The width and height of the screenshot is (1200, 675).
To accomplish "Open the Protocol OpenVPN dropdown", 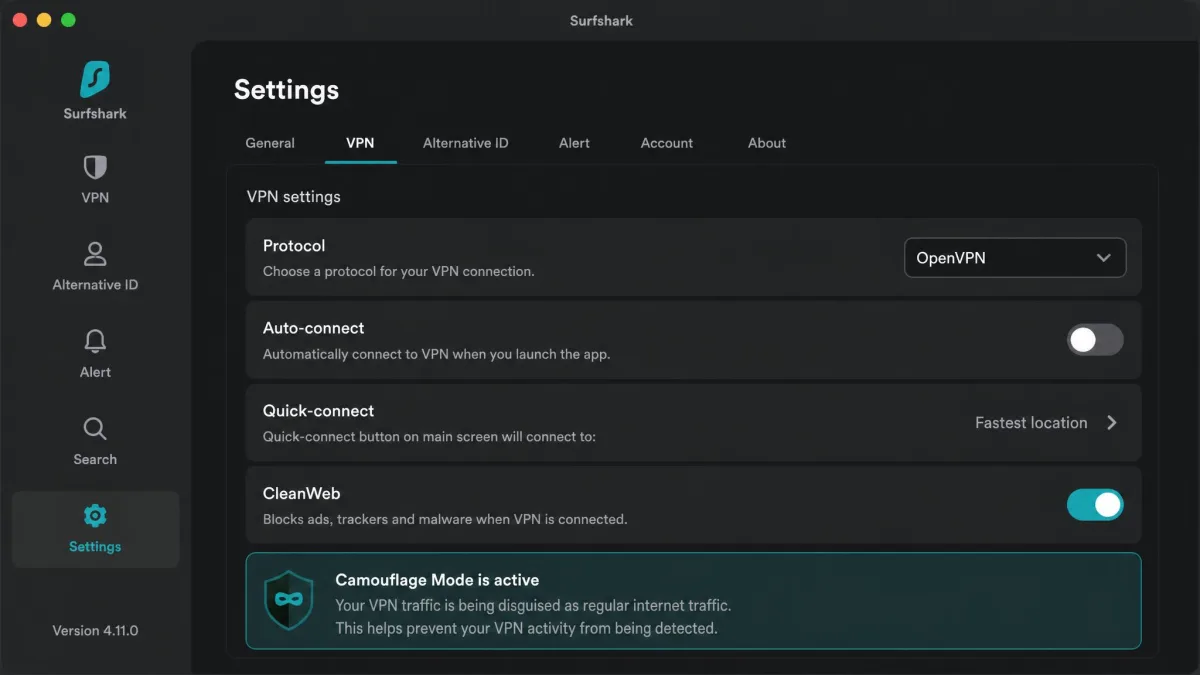I will coord(1015,258).
